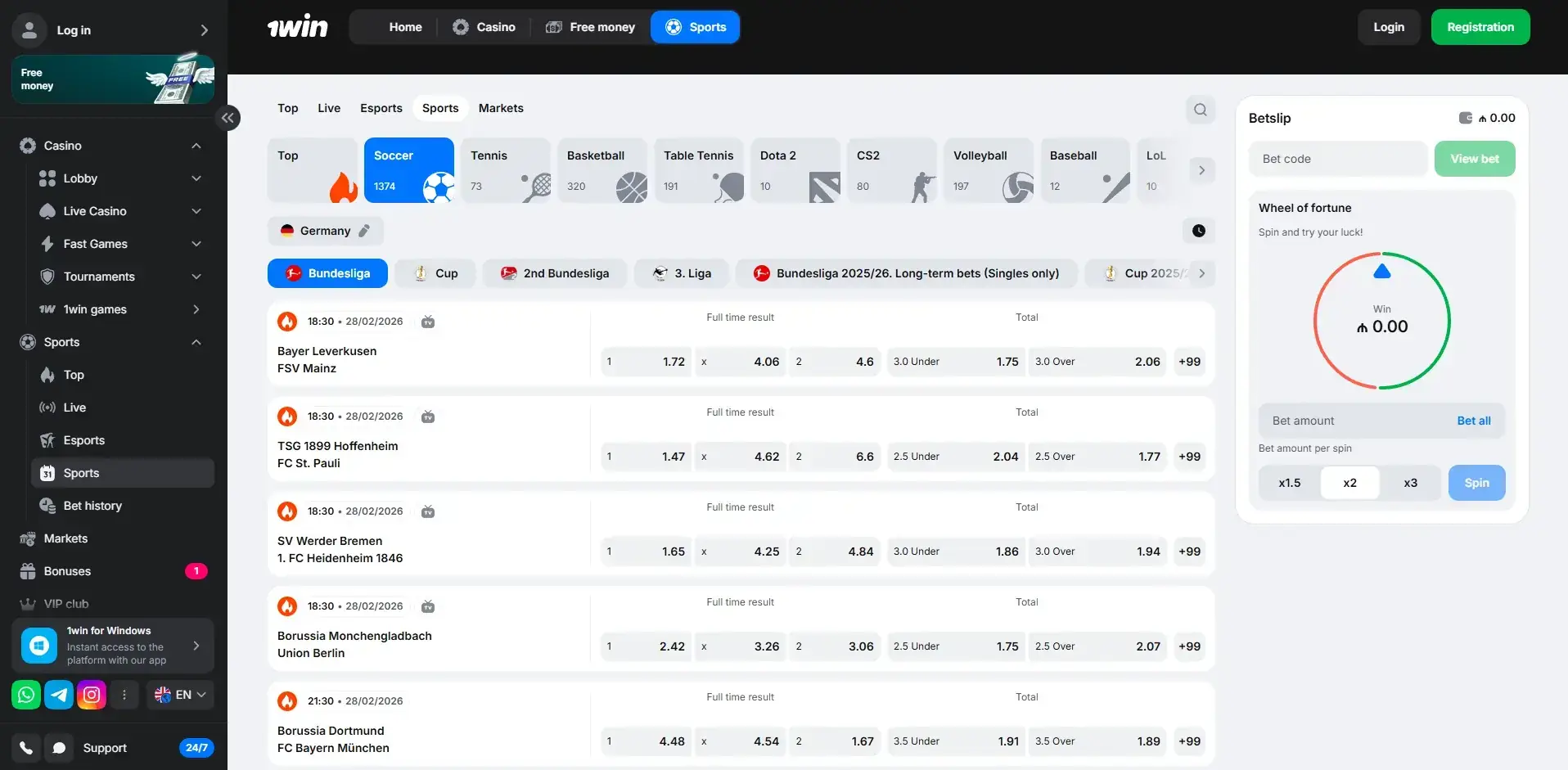The width and height of the screenshot is (1568, 770).
Task: Expand the Tournaments submenu
Action: click(x=196, y=277)
